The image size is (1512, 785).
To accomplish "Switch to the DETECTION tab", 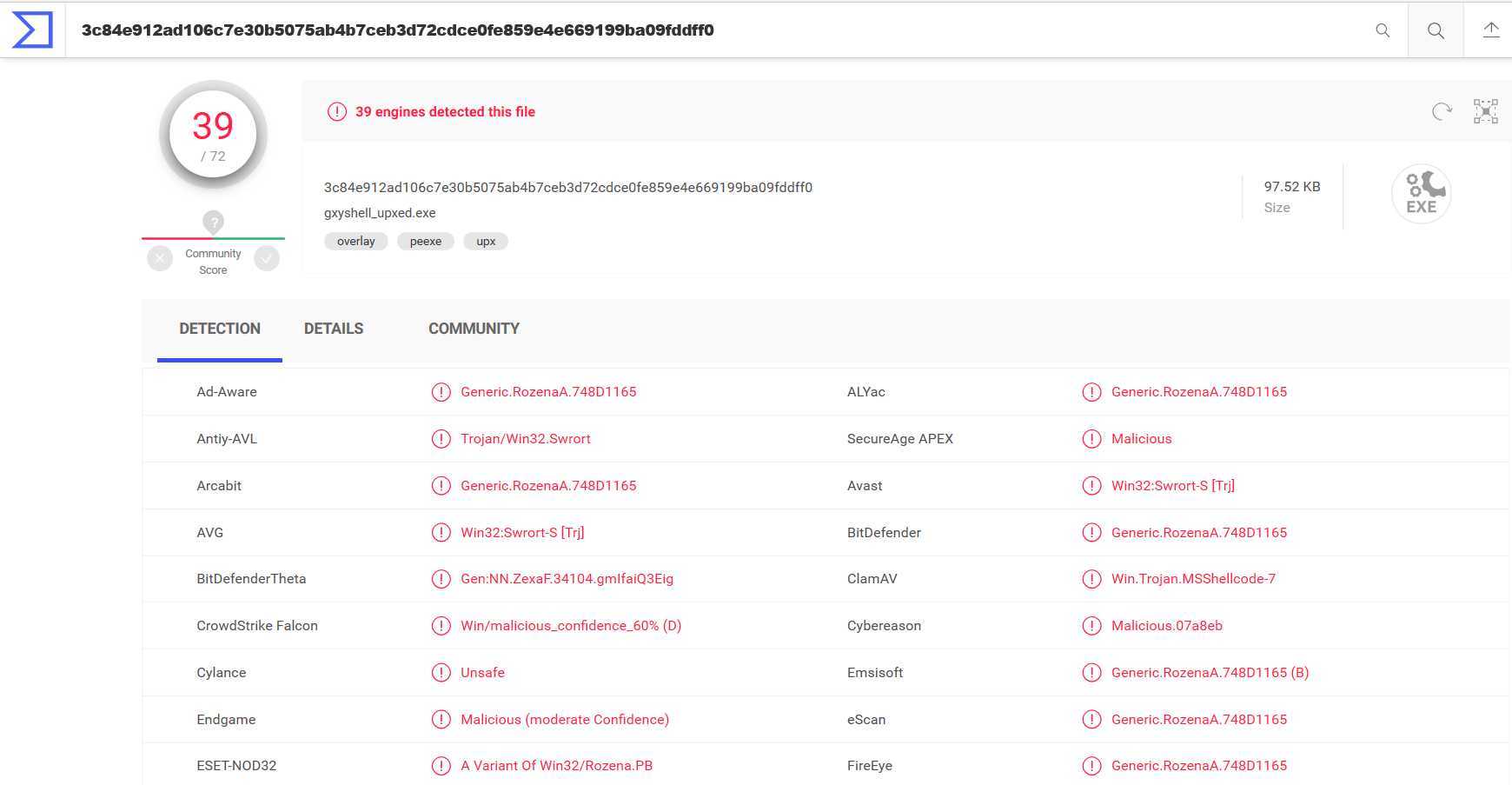I will pyautogui.click(x=220, y=329).
